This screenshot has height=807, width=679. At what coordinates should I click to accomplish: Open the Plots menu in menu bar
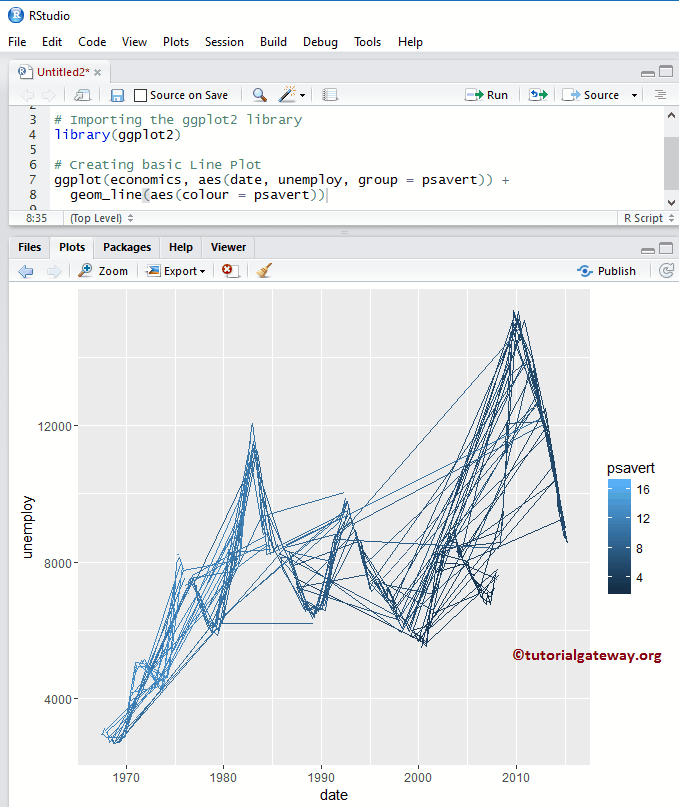pyautogui.click(x=176, y=42)
